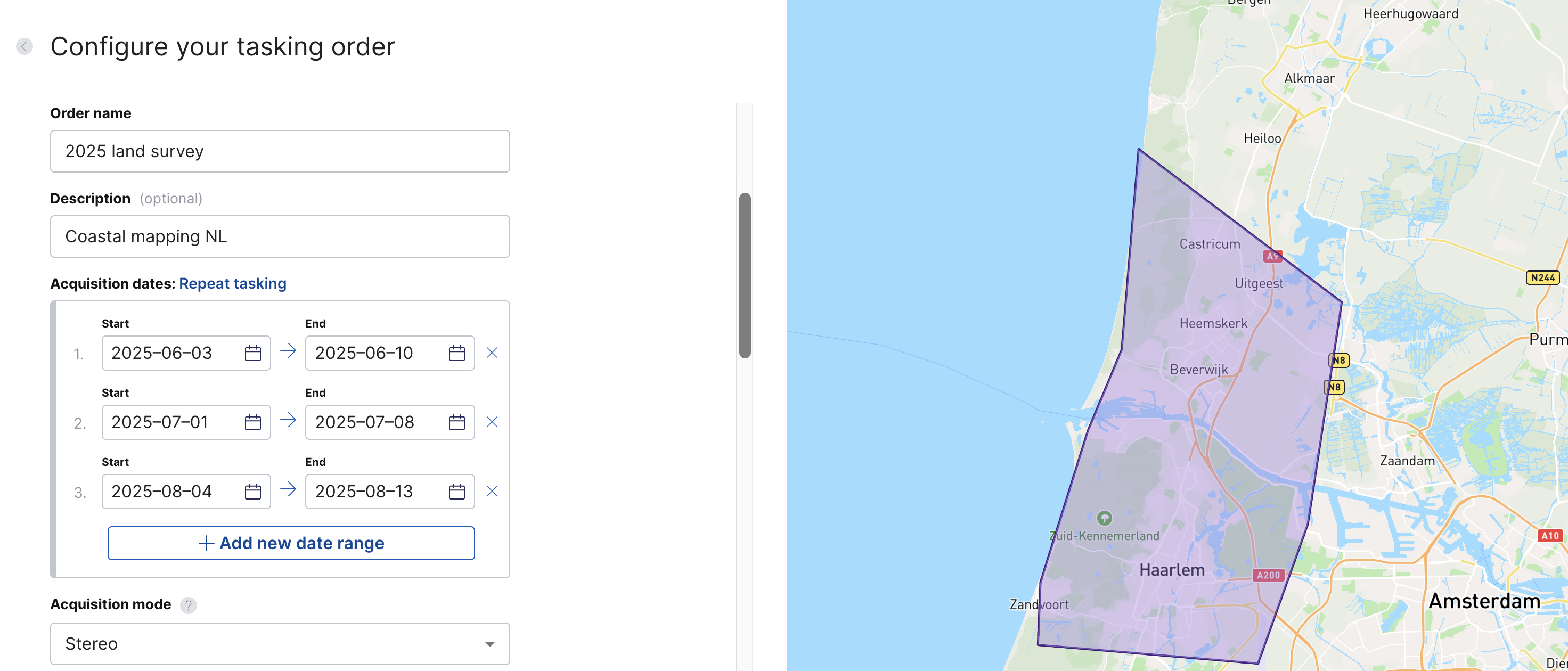Click the back arrow beside page title

click(24, 46)
